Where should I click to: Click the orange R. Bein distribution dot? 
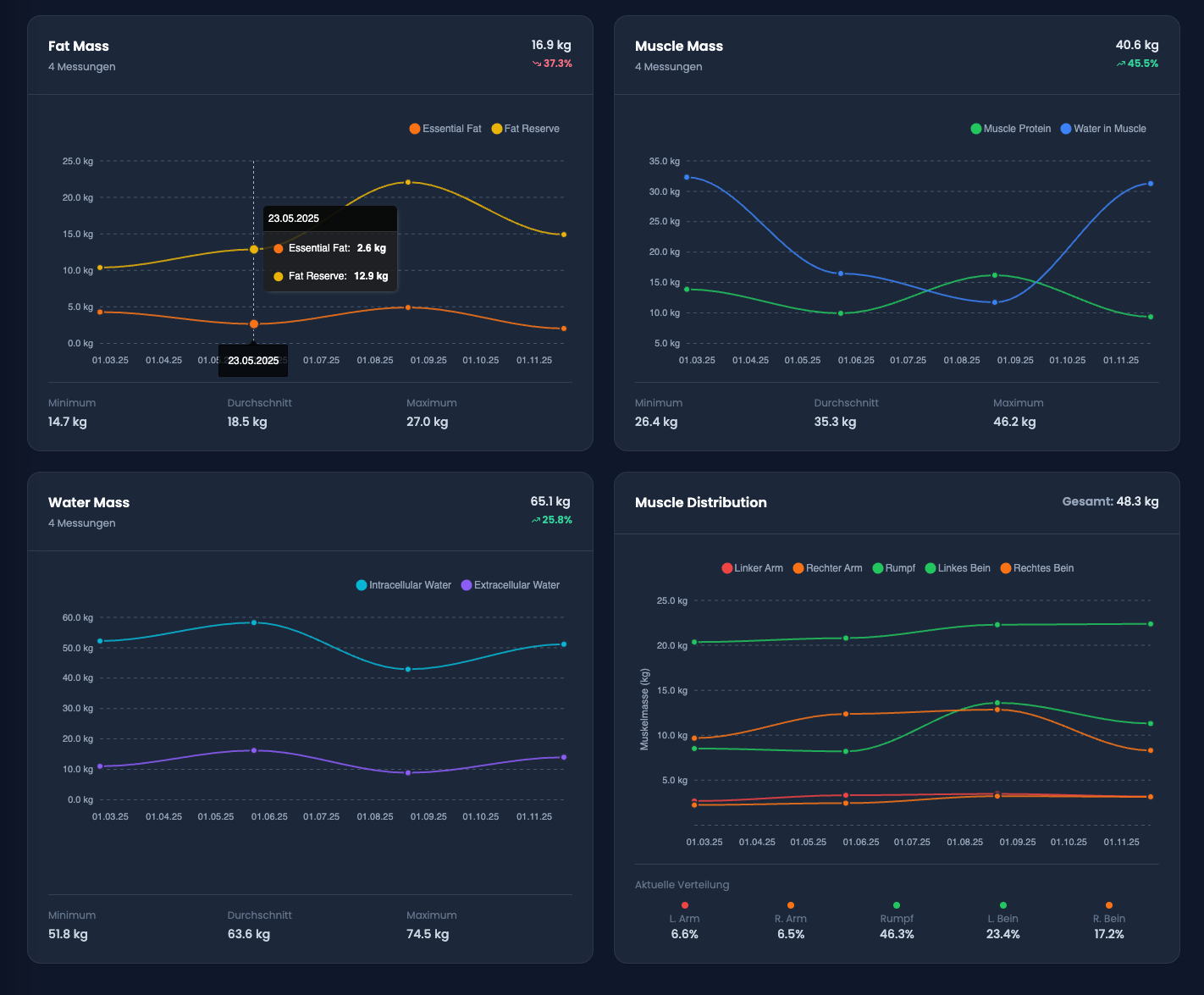1109,904
